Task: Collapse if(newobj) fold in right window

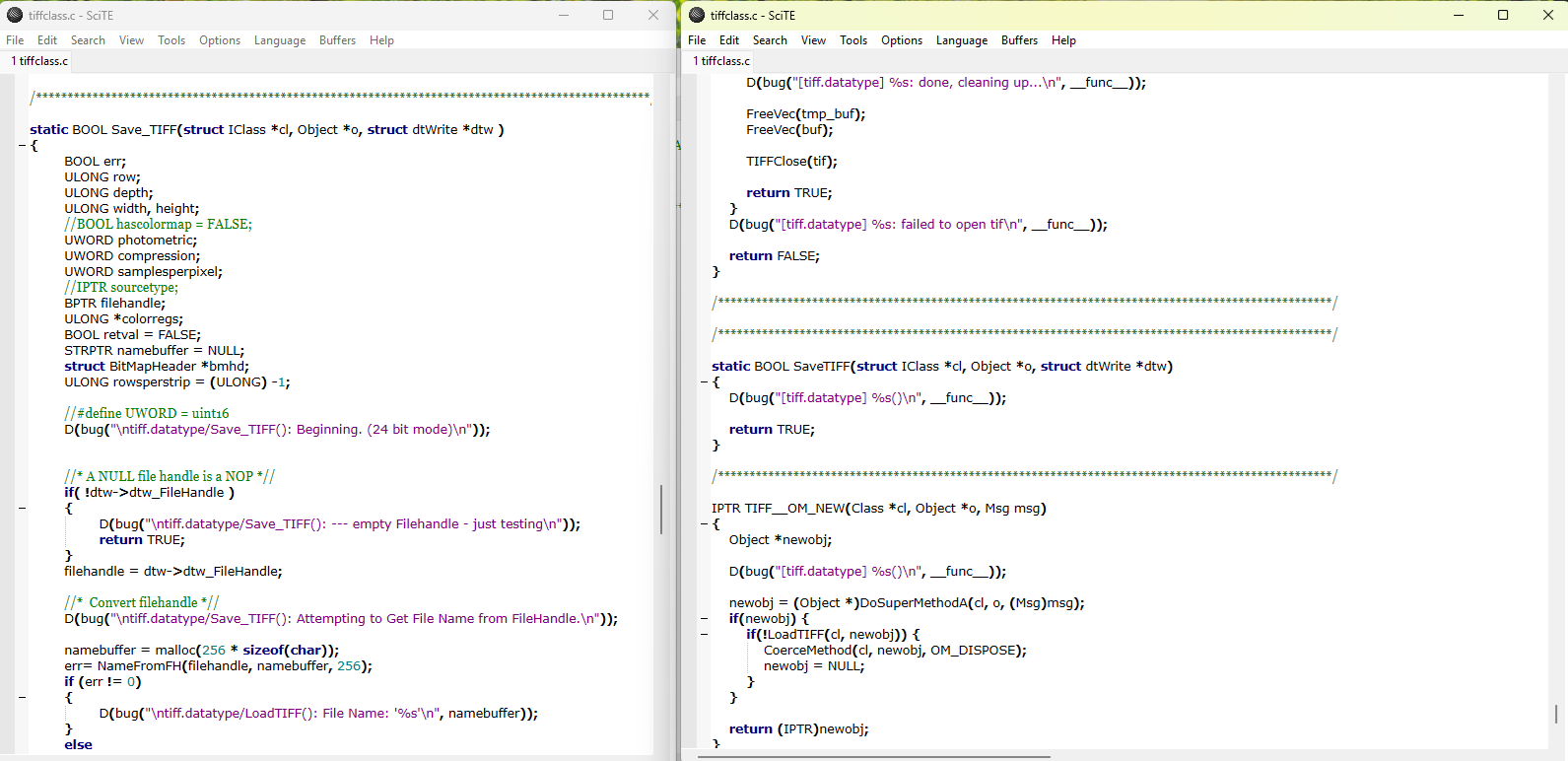Action: click(704, 618)
